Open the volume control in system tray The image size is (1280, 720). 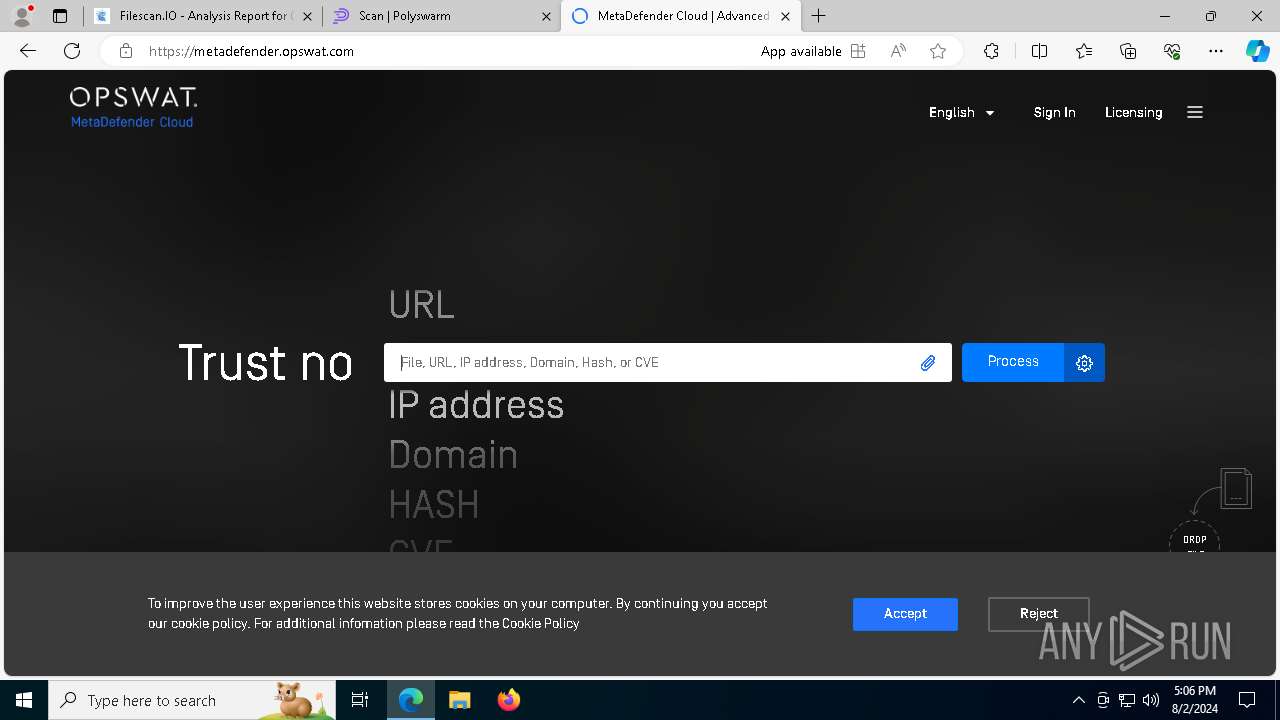click(1151, 700)
